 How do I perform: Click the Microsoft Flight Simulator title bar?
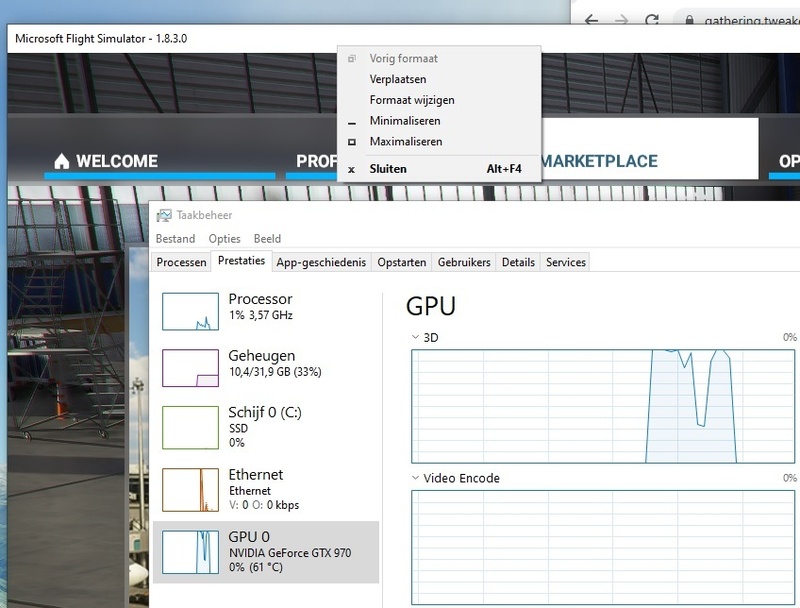pos(403,38)
